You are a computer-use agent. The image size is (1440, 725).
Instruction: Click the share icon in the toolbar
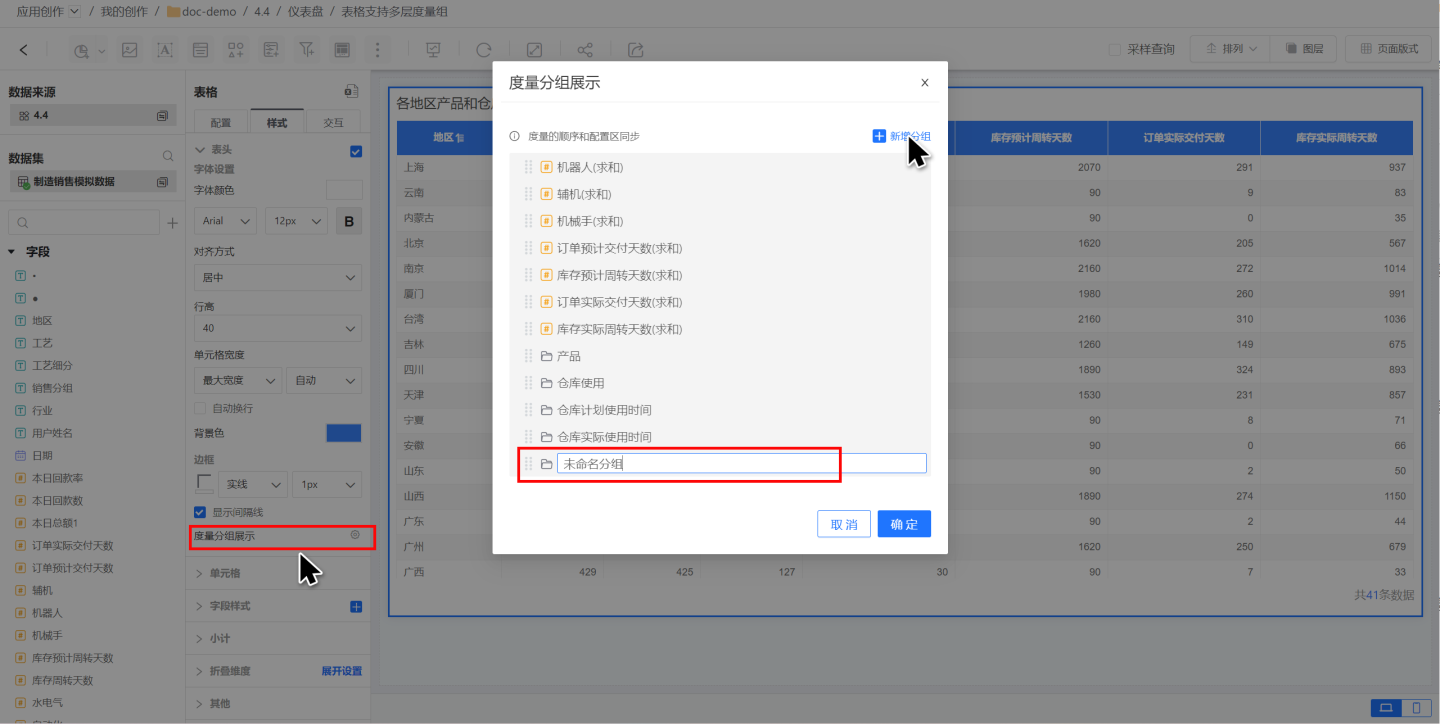click(x=585, y=50)
